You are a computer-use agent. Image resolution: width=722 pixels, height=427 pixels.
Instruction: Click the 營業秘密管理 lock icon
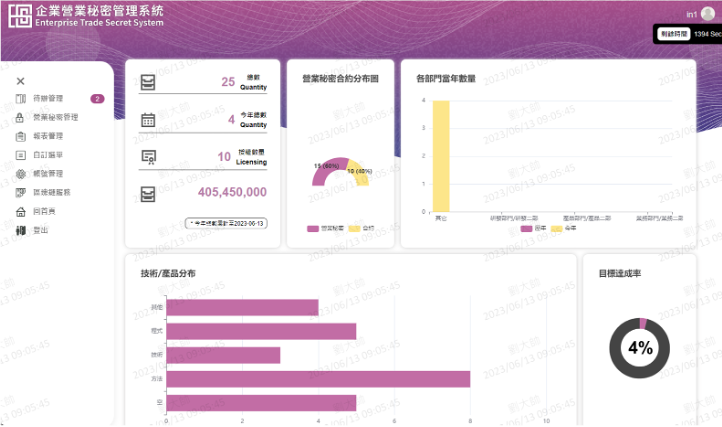click(21, 118)
